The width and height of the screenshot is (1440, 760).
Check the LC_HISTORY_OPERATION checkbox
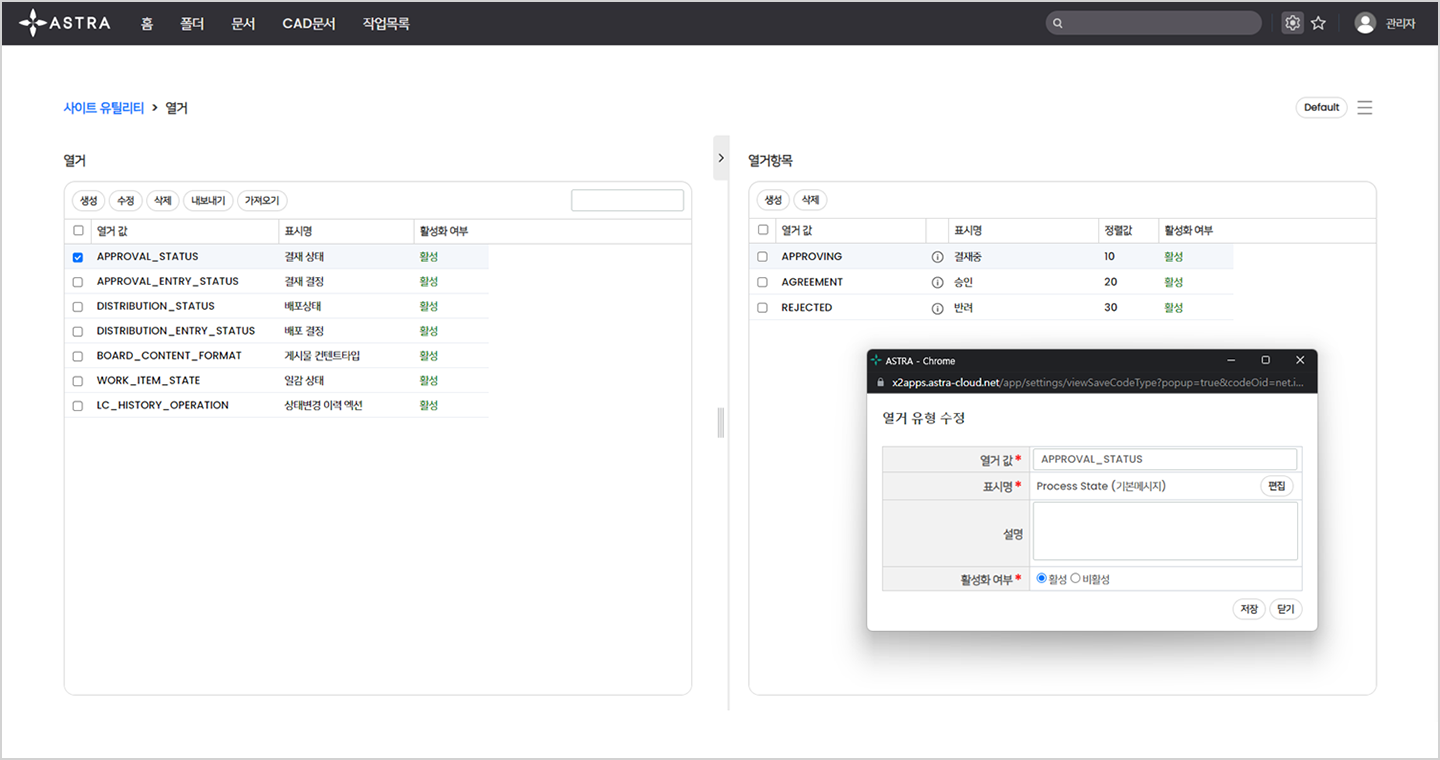pyautogui.click(x=78, y=406)
